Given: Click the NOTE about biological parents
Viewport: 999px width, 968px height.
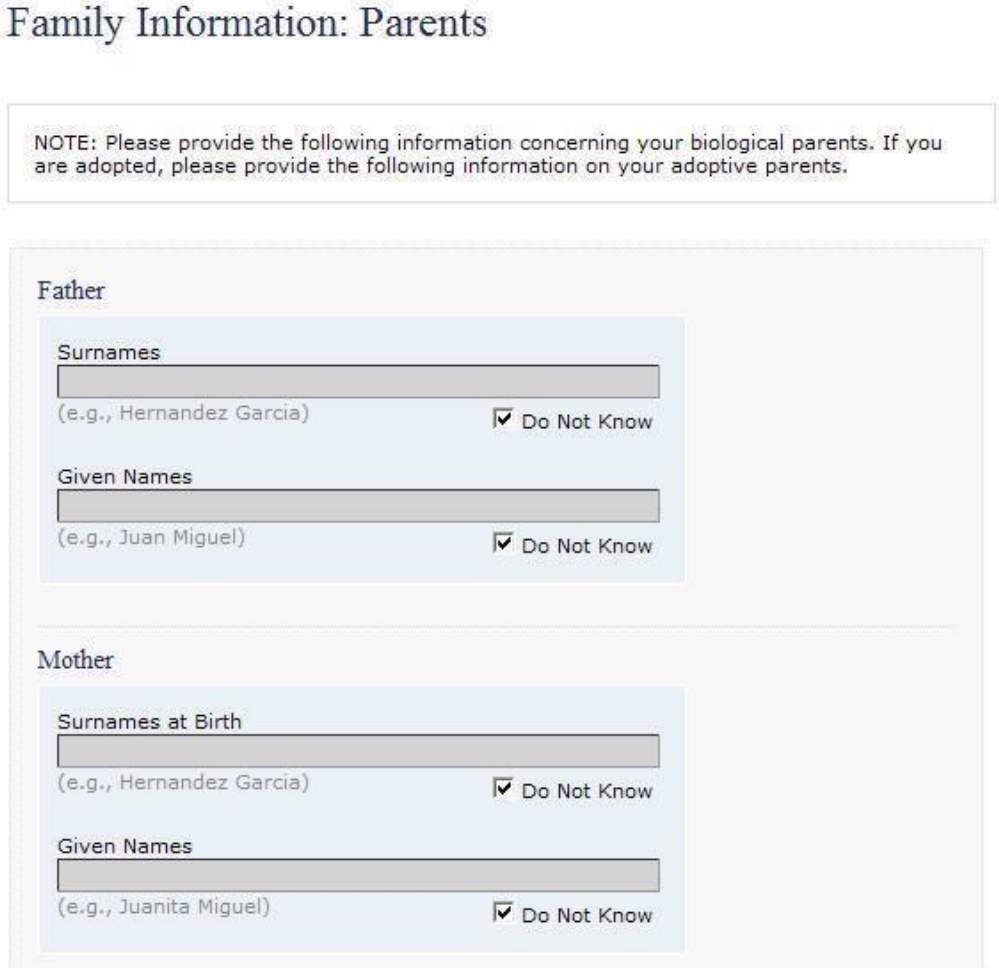Looking at the screenshot, I should (488, 154).
